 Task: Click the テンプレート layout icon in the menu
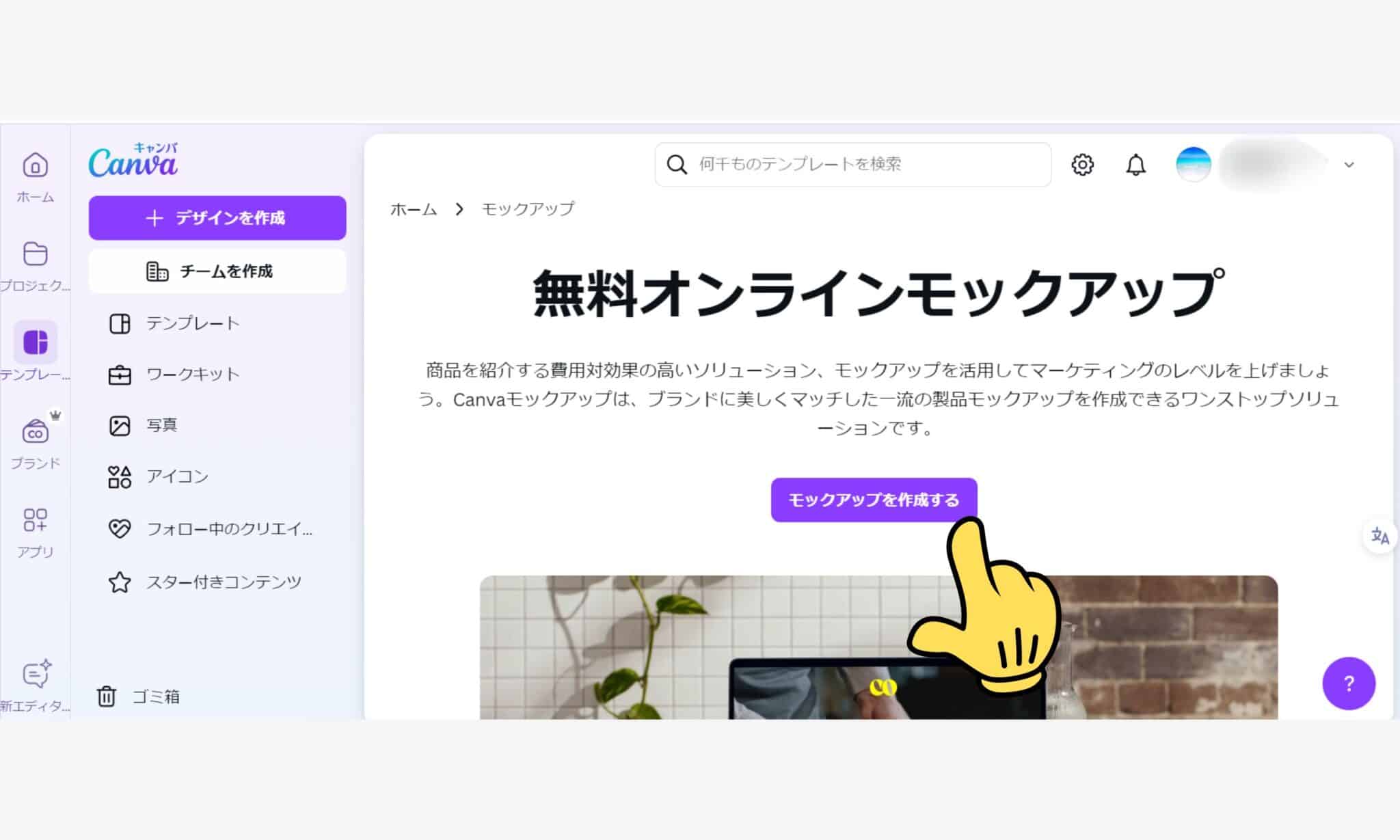coord(120,323)
